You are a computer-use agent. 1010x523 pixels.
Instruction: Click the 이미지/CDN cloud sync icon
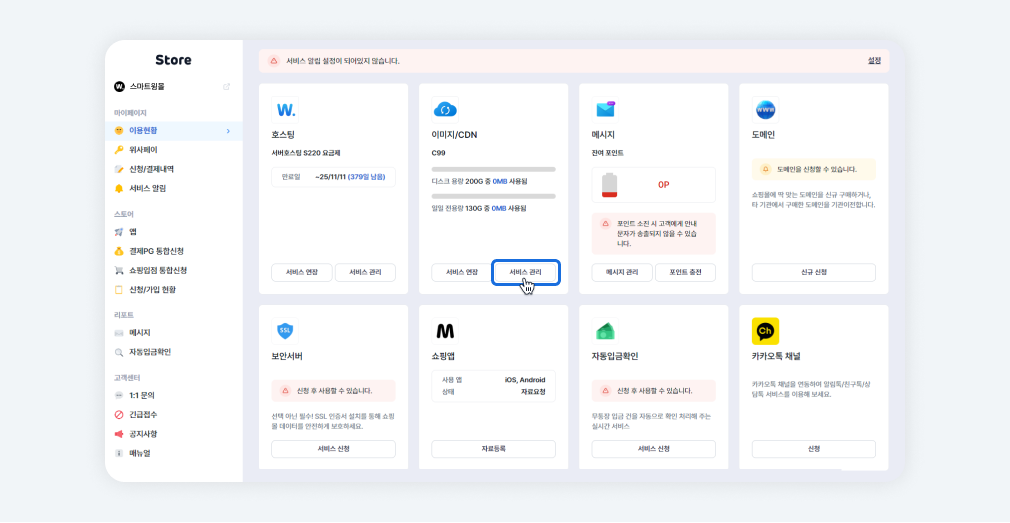pos(444,110)
